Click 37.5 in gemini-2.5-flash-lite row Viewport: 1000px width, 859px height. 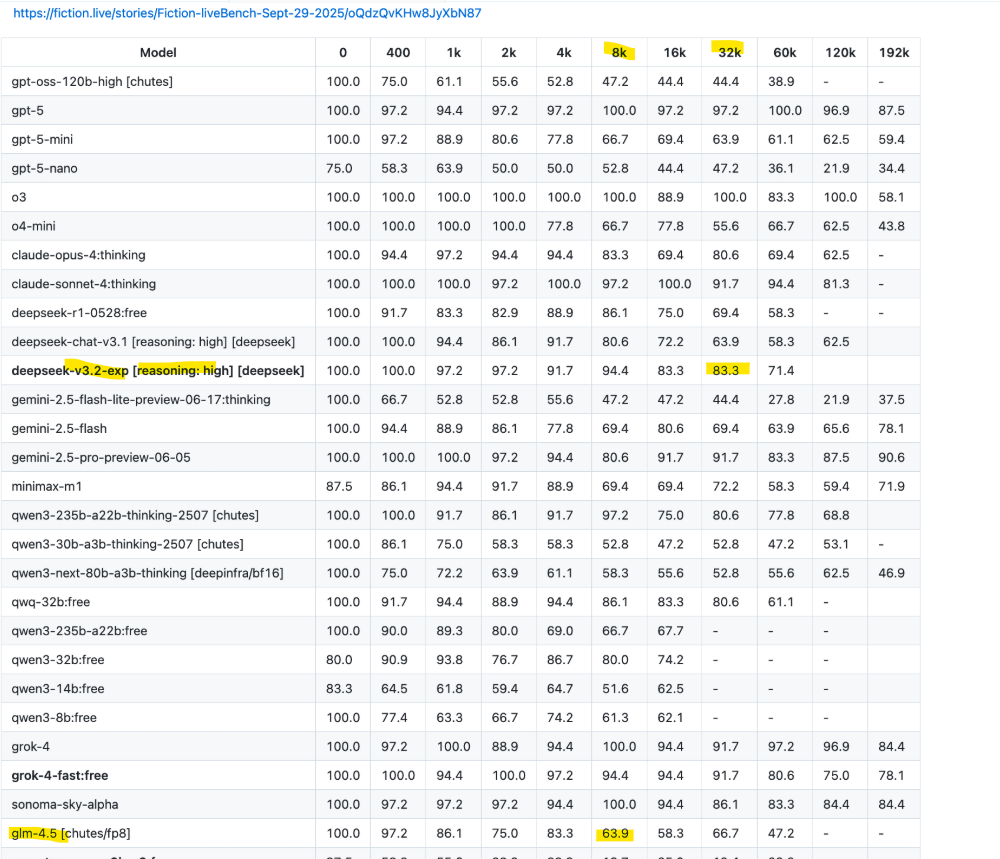892,400
